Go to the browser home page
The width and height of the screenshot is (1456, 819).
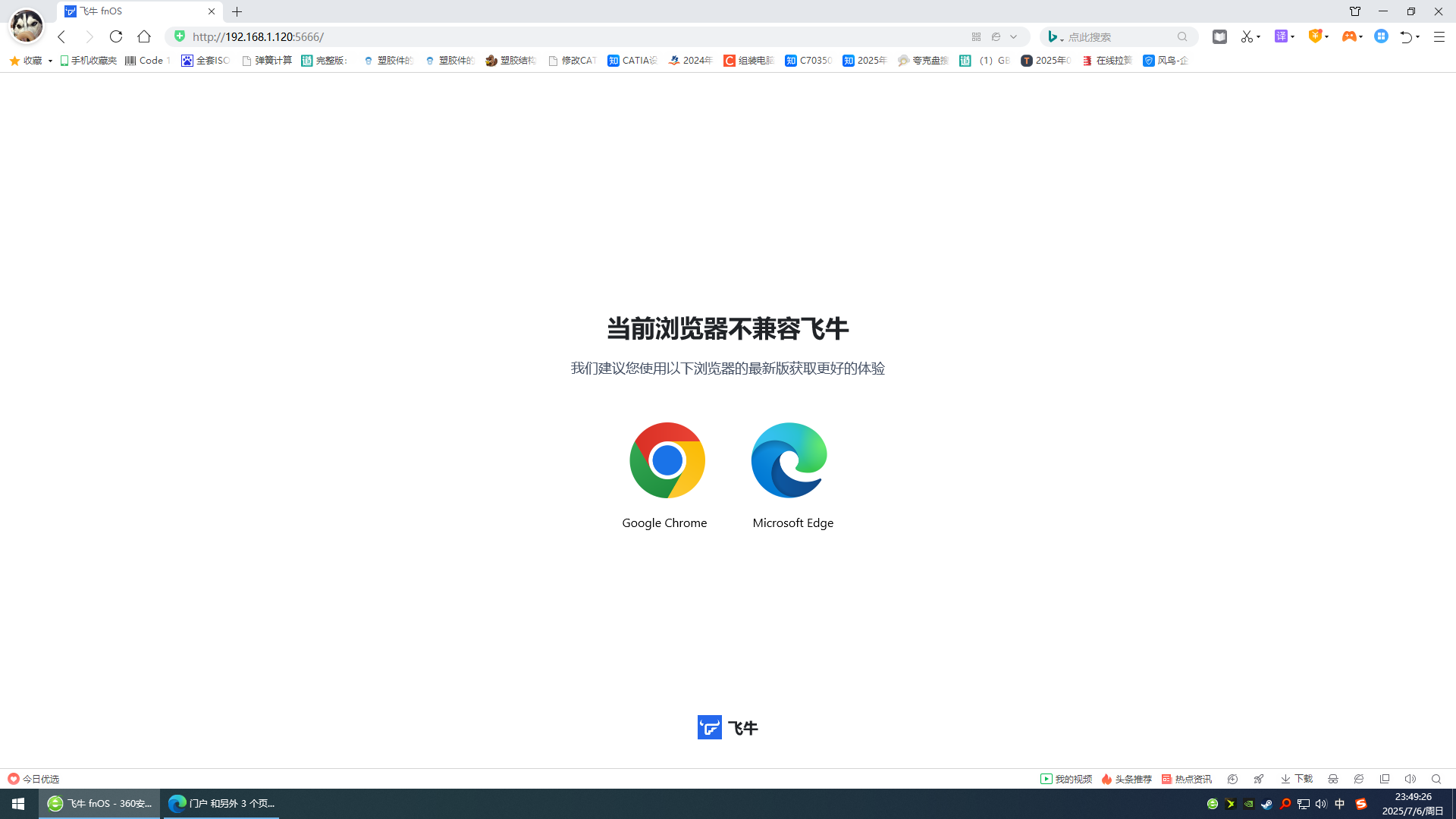coord(144,36)
